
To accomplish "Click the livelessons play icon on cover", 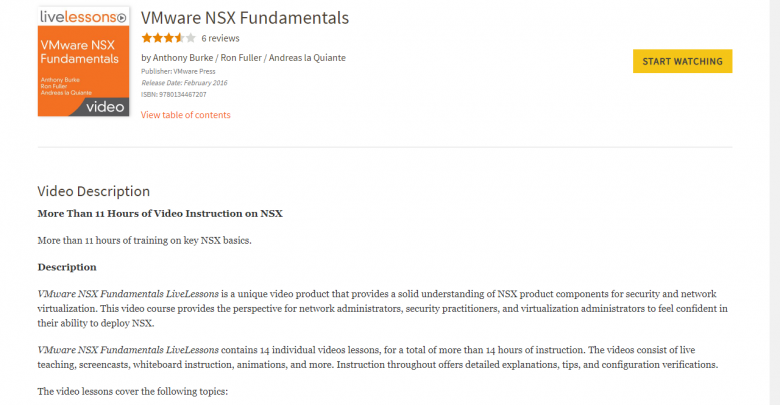I will point(122,18).
